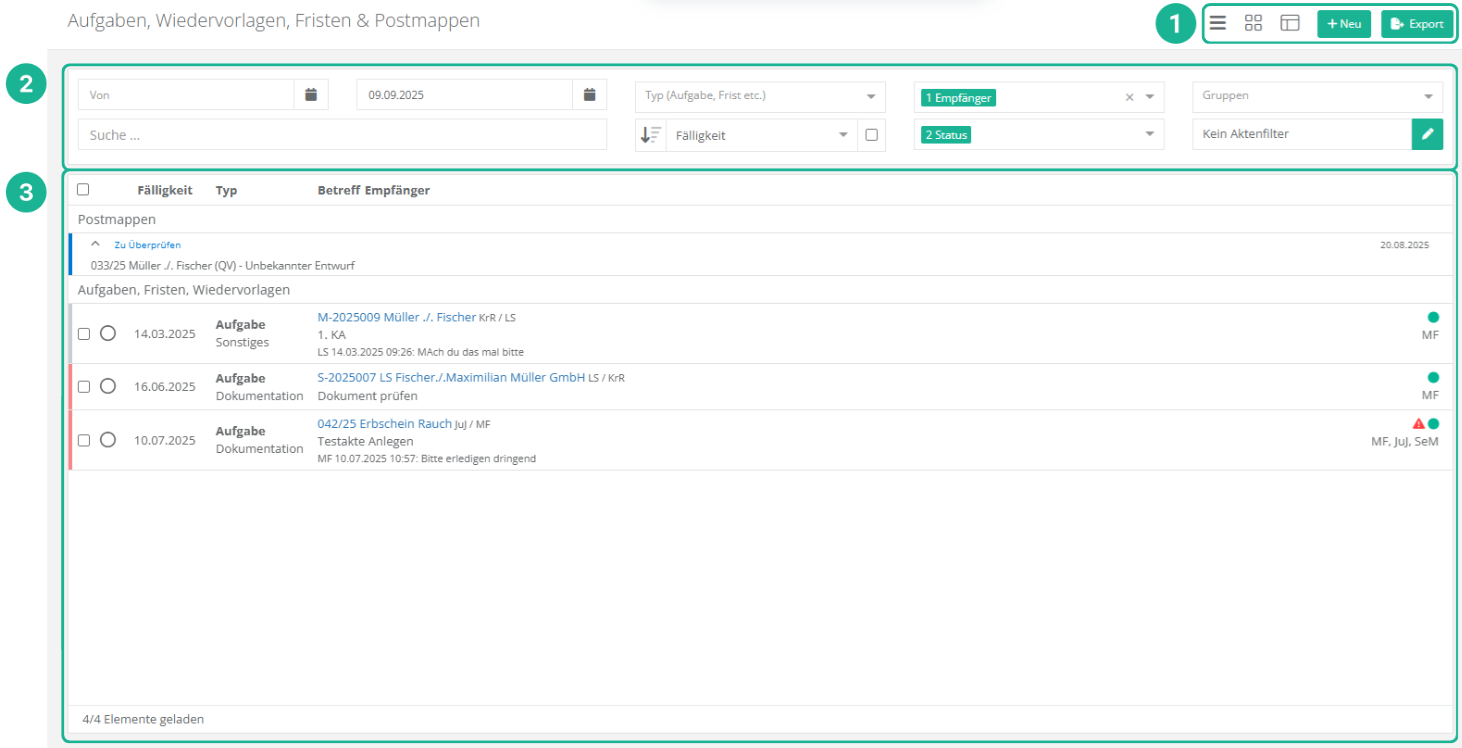
Task: Collapse the Zu Überprüfen Postmappe entry
Action: pyautogui.click(x=95, y=244)
